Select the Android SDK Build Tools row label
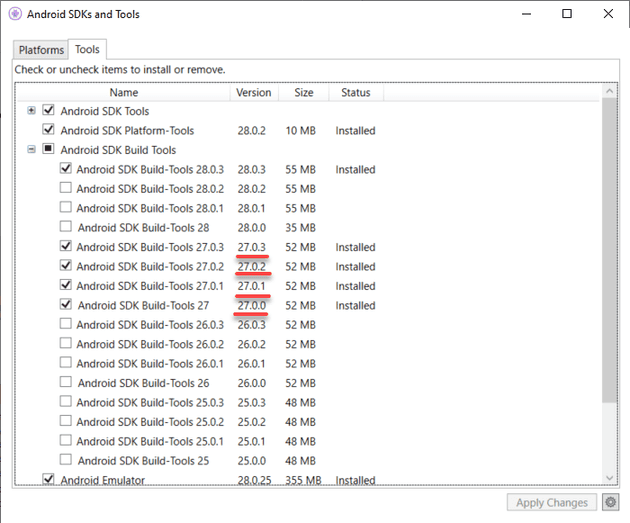Image resolution: width=630 pixels, height=523 pixels. pos(118,150)
